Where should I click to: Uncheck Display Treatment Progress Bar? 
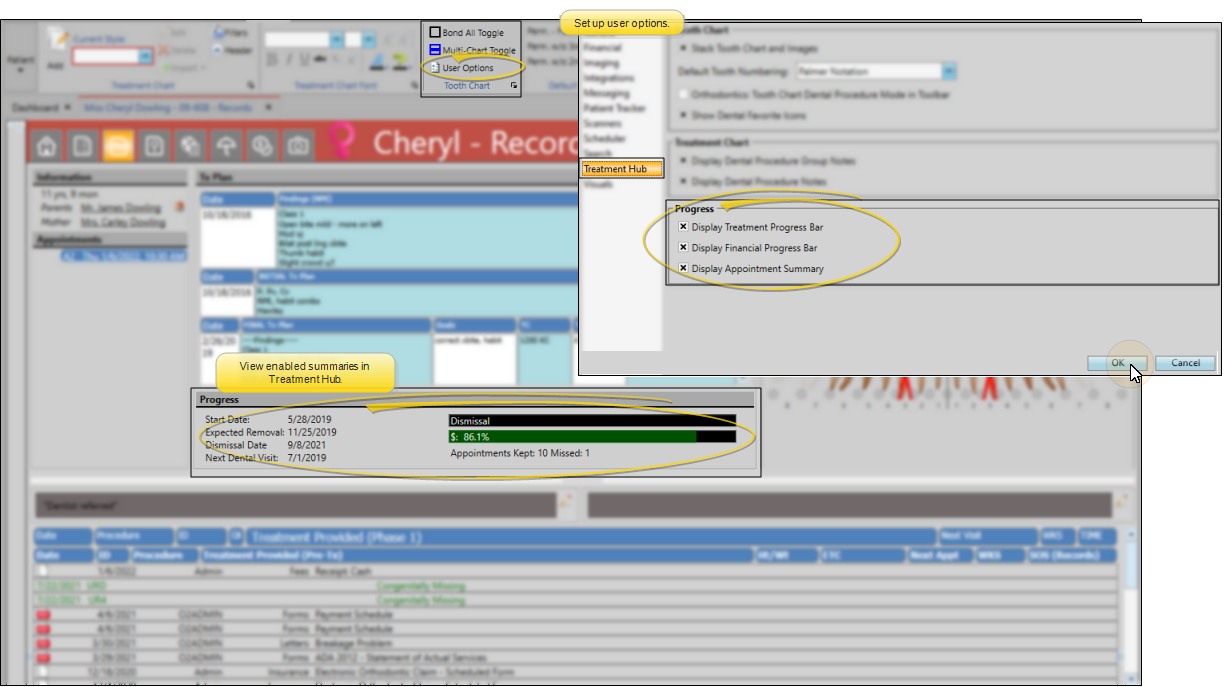(x=684, y=227)
